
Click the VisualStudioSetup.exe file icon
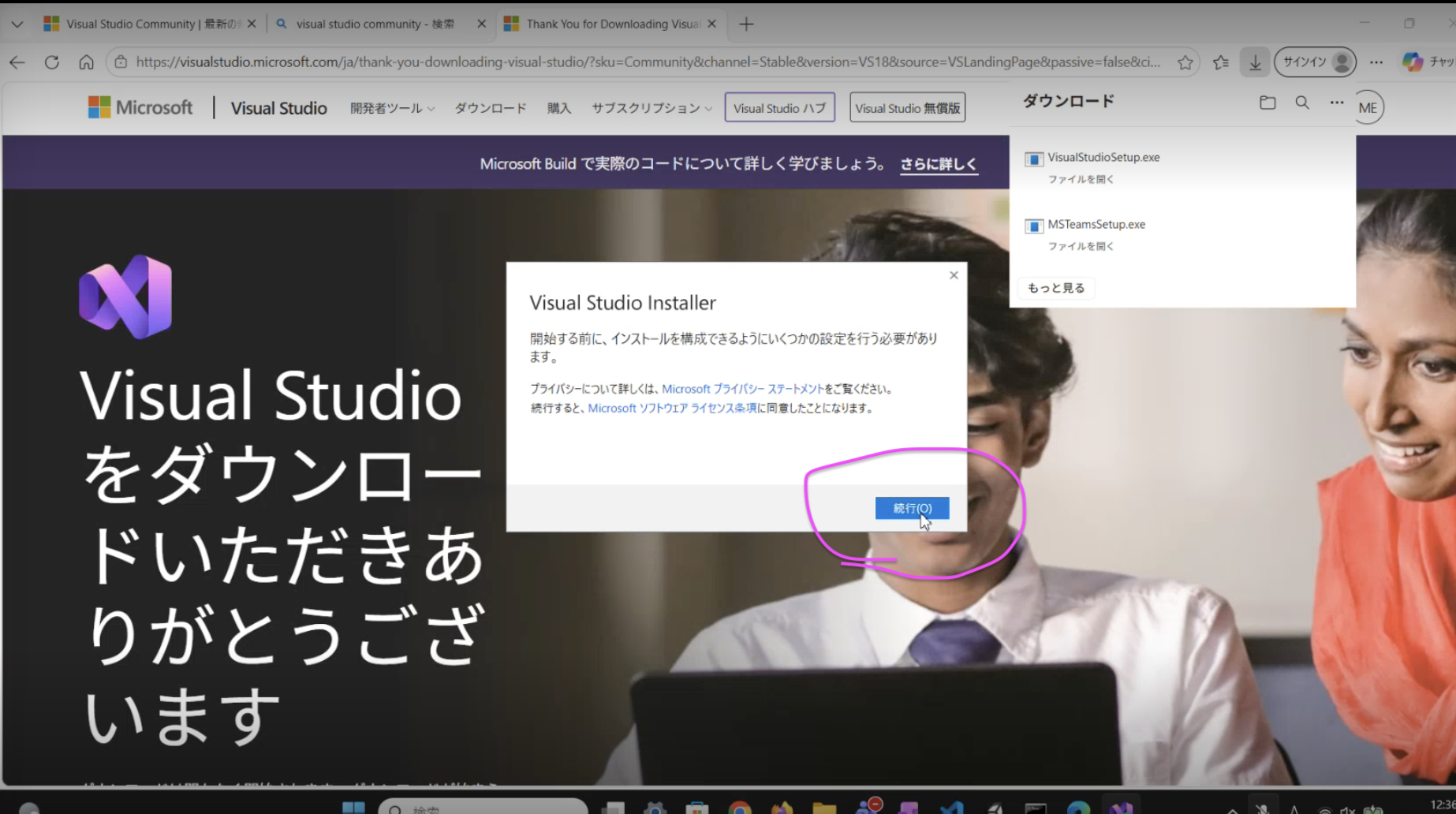(1033, 159)
